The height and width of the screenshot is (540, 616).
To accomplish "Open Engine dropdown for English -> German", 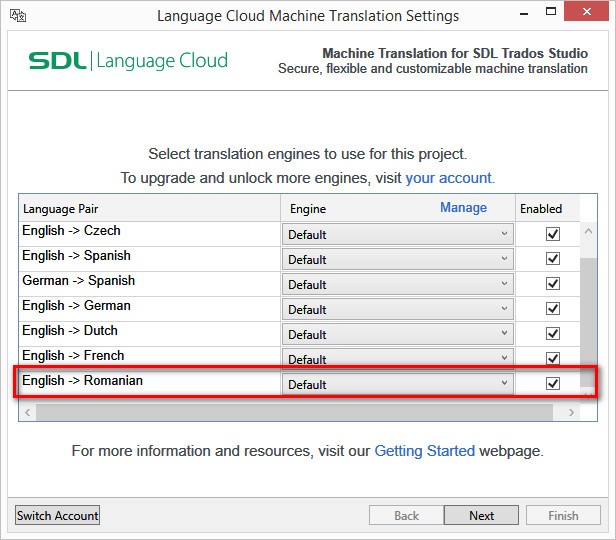I will click(x=398, y=309).
